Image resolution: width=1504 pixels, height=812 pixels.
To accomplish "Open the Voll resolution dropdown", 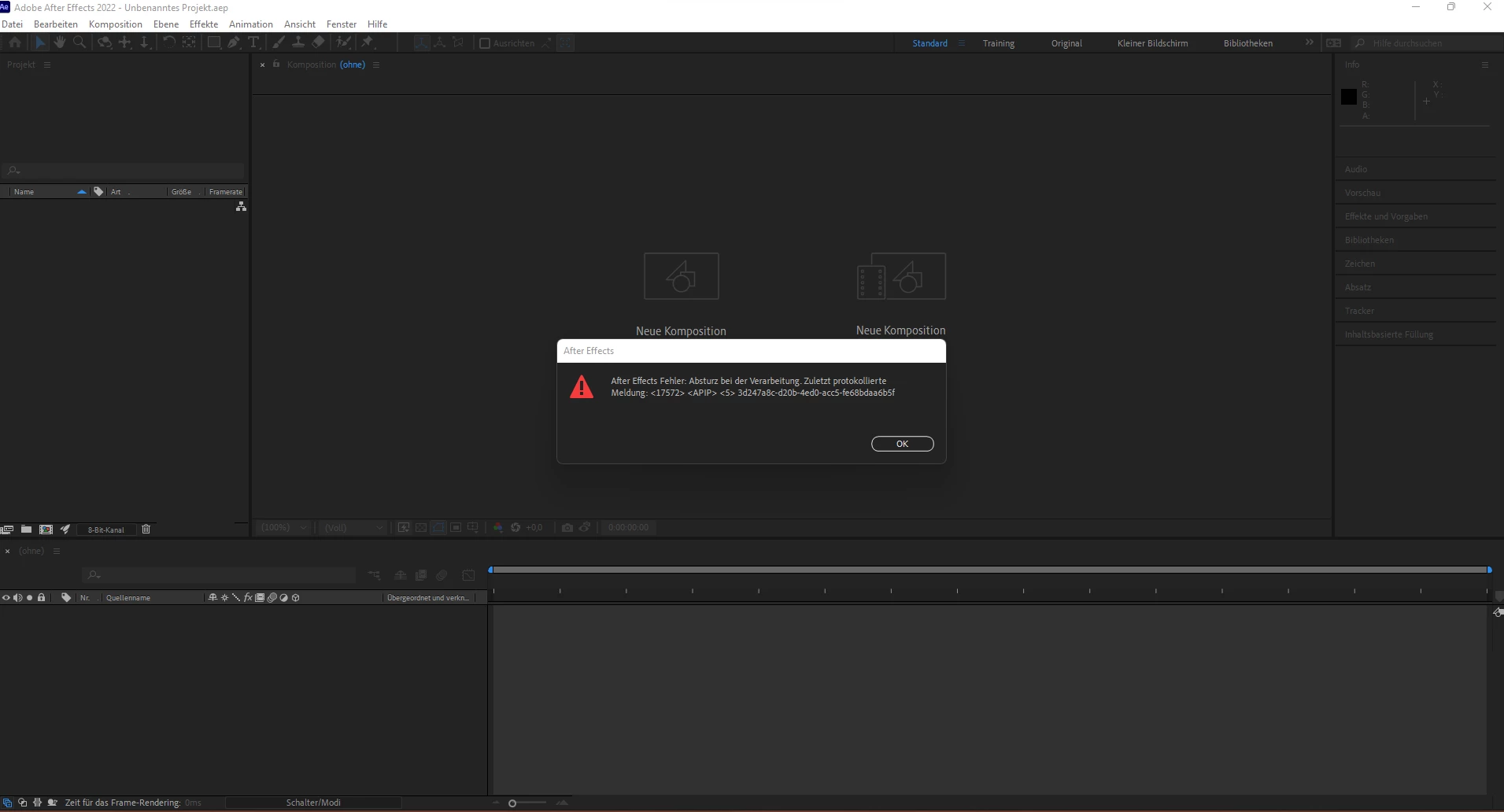I will pyautogui.click(x=353, y=527).
